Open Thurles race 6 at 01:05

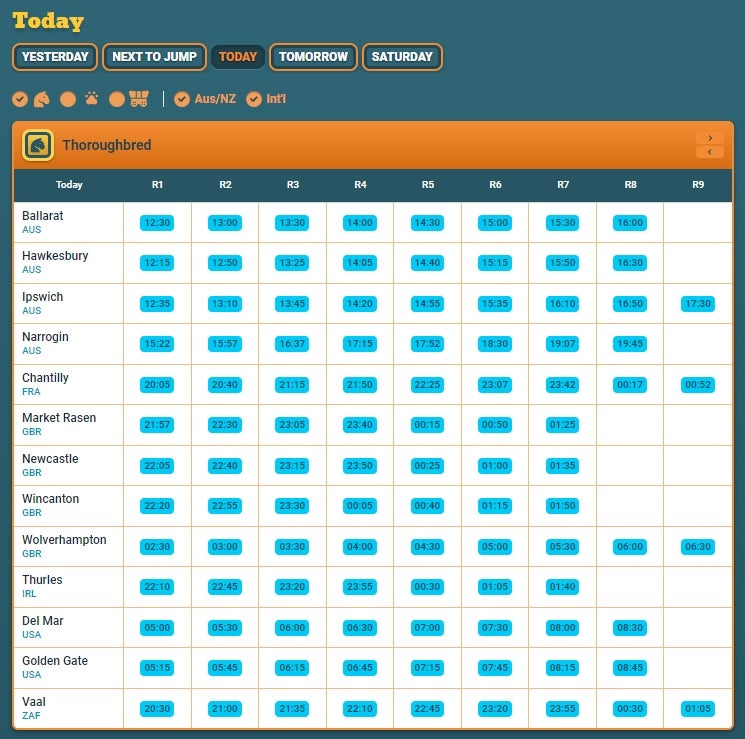(495, 586)
